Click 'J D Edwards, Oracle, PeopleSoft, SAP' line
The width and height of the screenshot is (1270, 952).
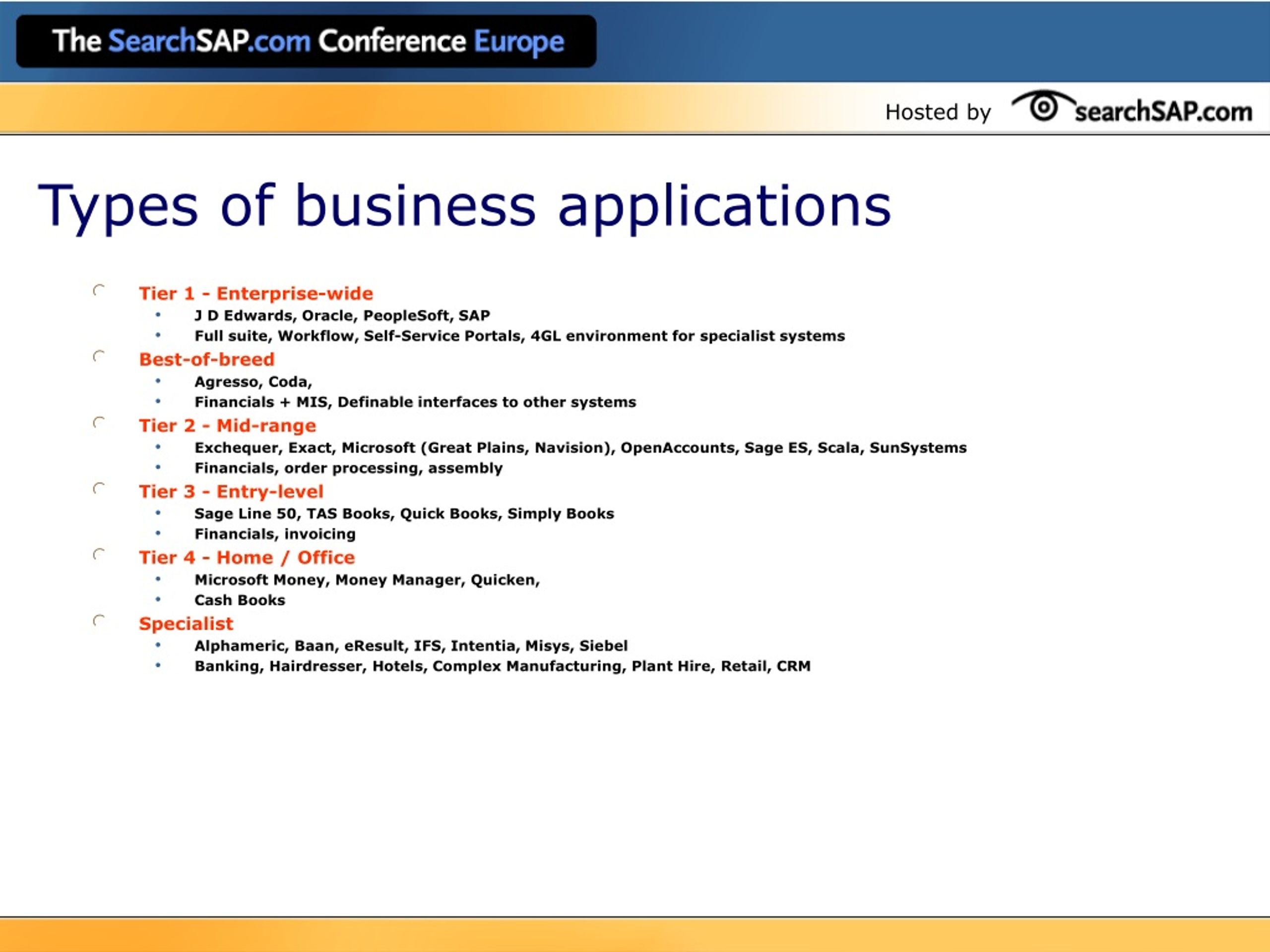342,316
